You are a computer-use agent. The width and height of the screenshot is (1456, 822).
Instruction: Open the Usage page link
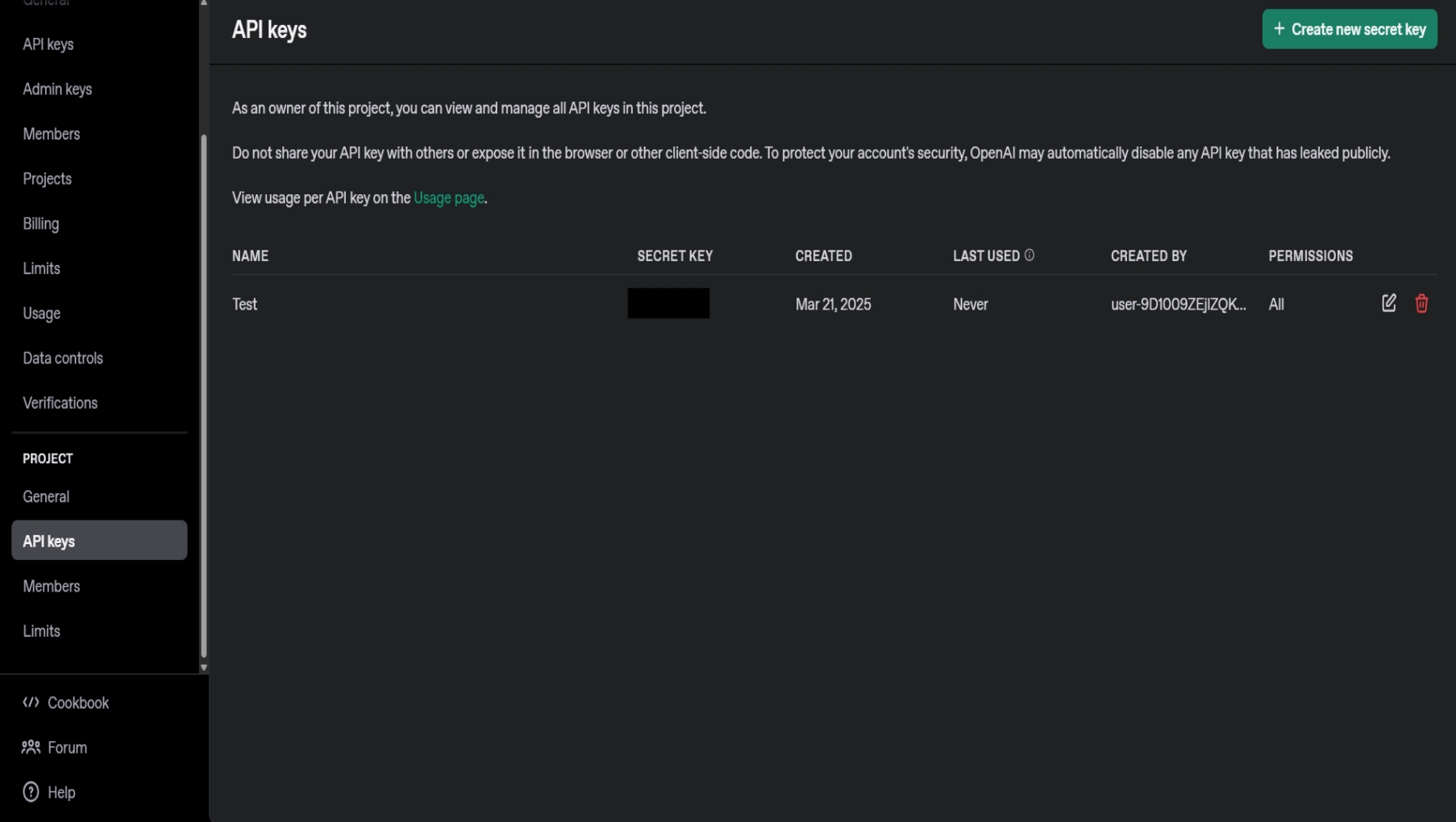click(448, 197)
